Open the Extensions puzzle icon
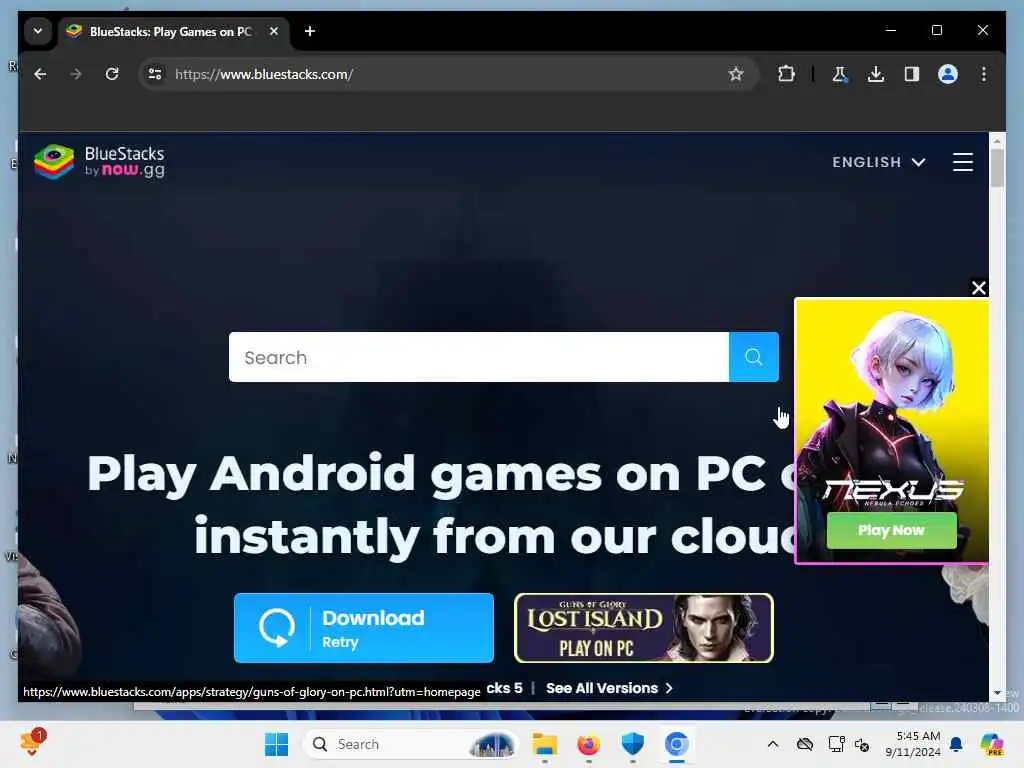Viewport: 1024px width, 768px height. (786, 74)
